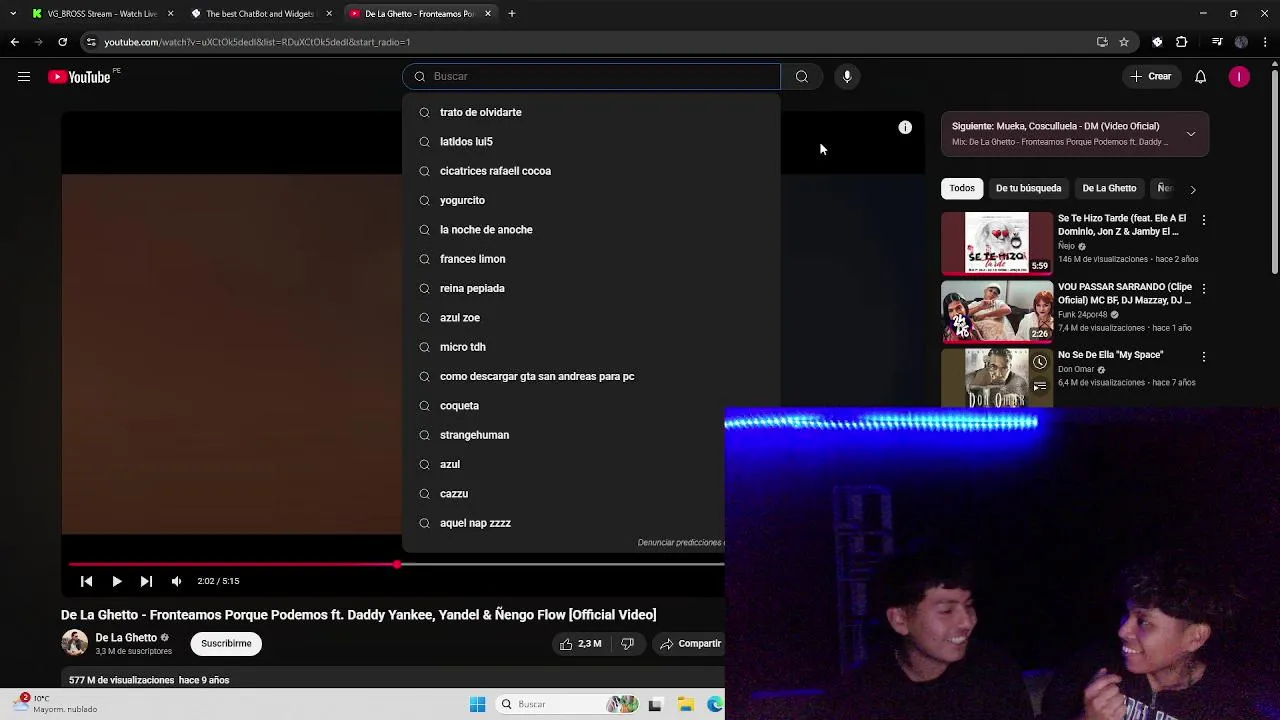The image size is (1280, 720).
Task: Open the account avatar menu
Action: [1239, 77]
